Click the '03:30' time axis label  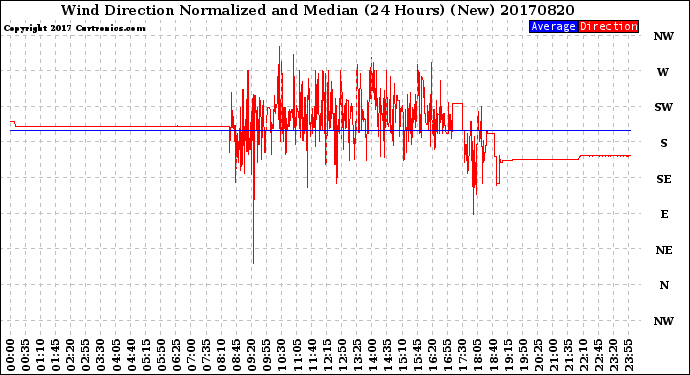pyautogui.click(x=101, y=355)
